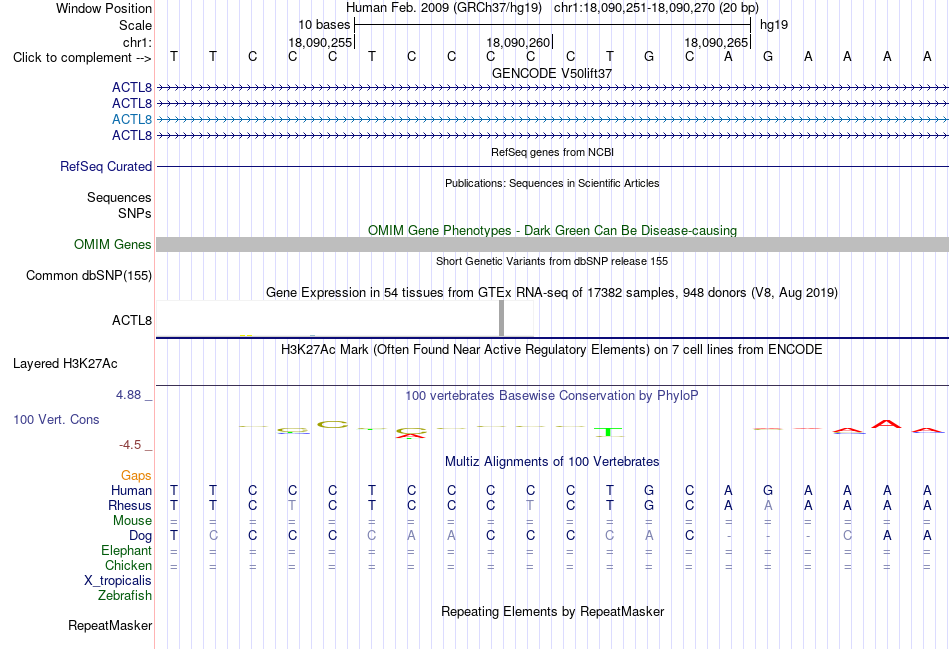Click the OMIM Gene Phenotypes green title
This screenshot has width=950, height=649.
coord(552,230)
